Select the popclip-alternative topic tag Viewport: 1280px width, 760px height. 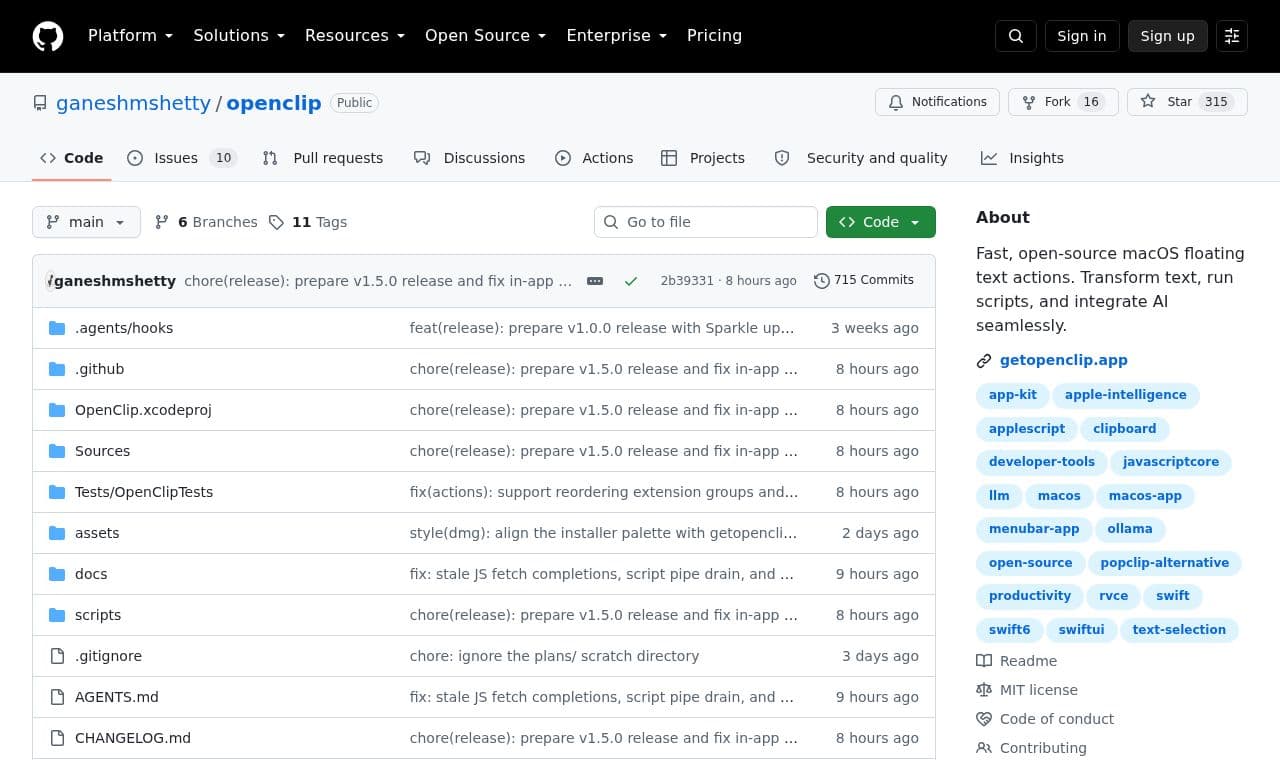(x=1165, y=563)
